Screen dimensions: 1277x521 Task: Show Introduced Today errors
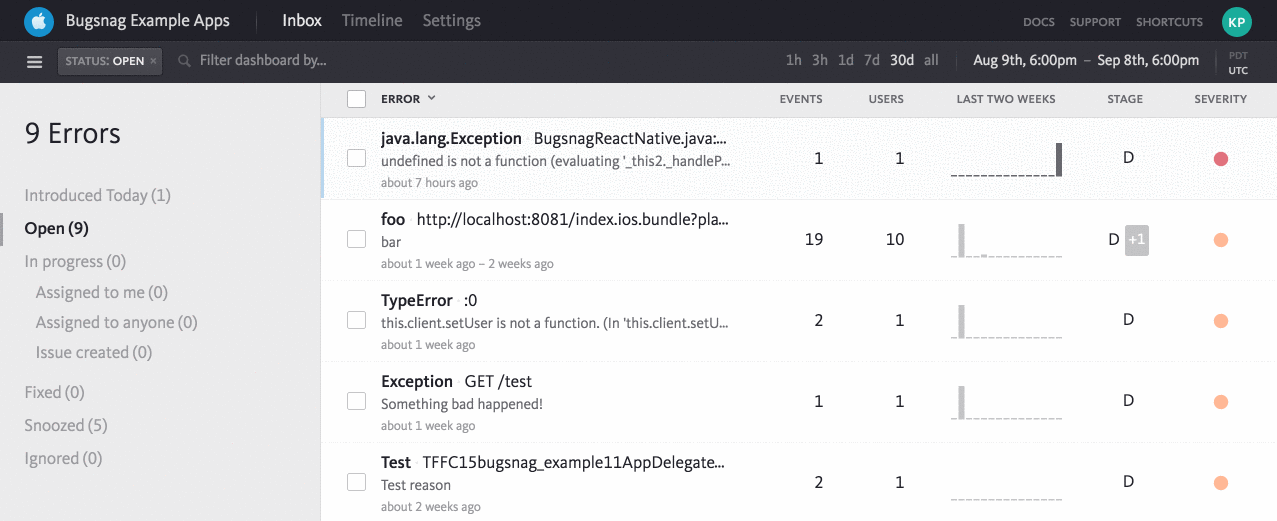click(x=98, y=195)
